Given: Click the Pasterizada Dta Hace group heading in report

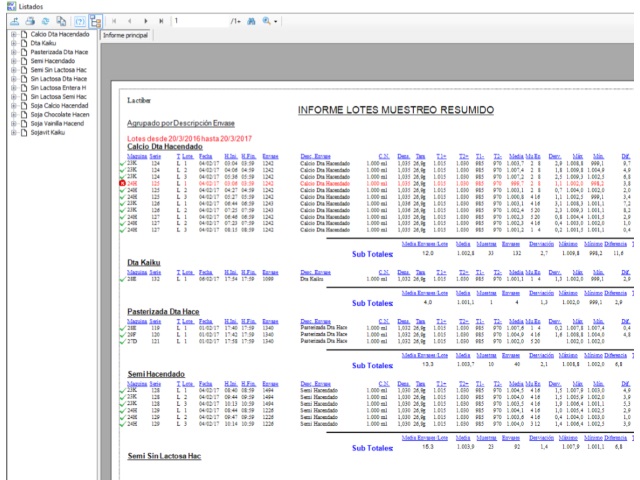Looking at the screenshot, I should (163, 312).
